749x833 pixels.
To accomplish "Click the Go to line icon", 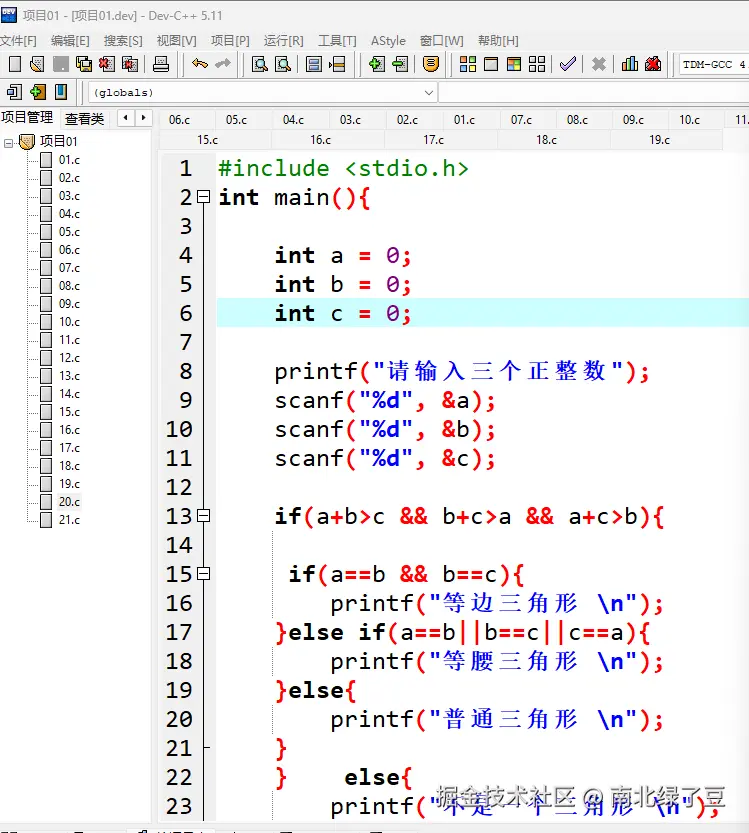I will 337,64.
